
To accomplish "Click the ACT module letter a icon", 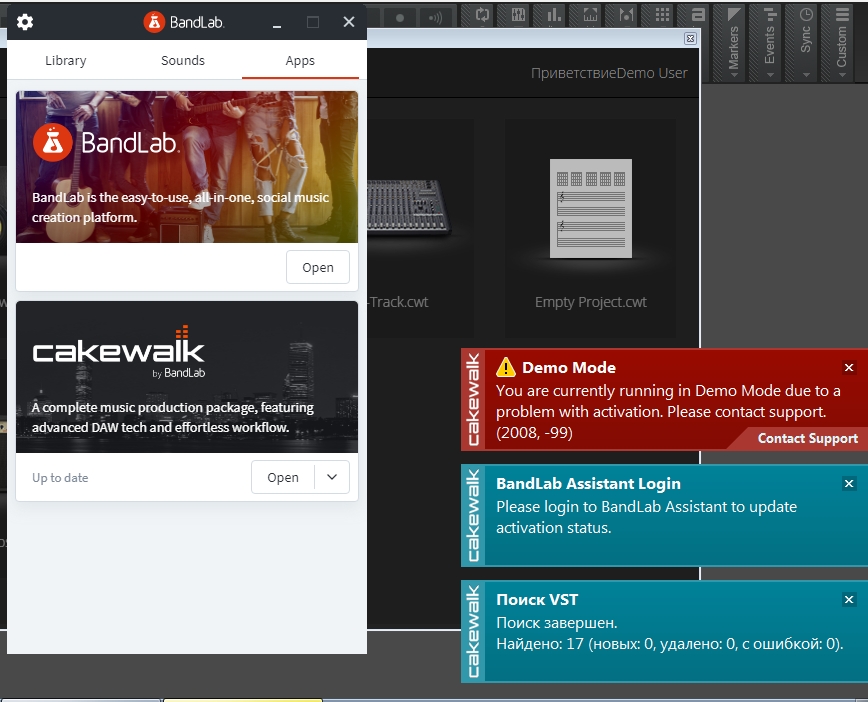I will tap(698, 14).
